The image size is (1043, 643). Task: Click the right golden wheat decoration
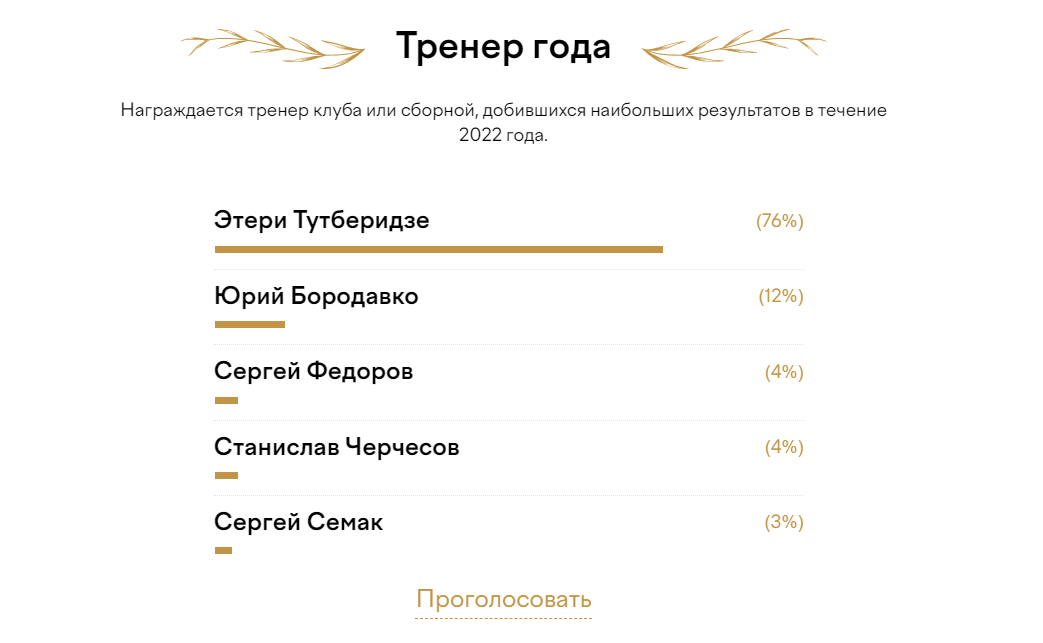733,46
